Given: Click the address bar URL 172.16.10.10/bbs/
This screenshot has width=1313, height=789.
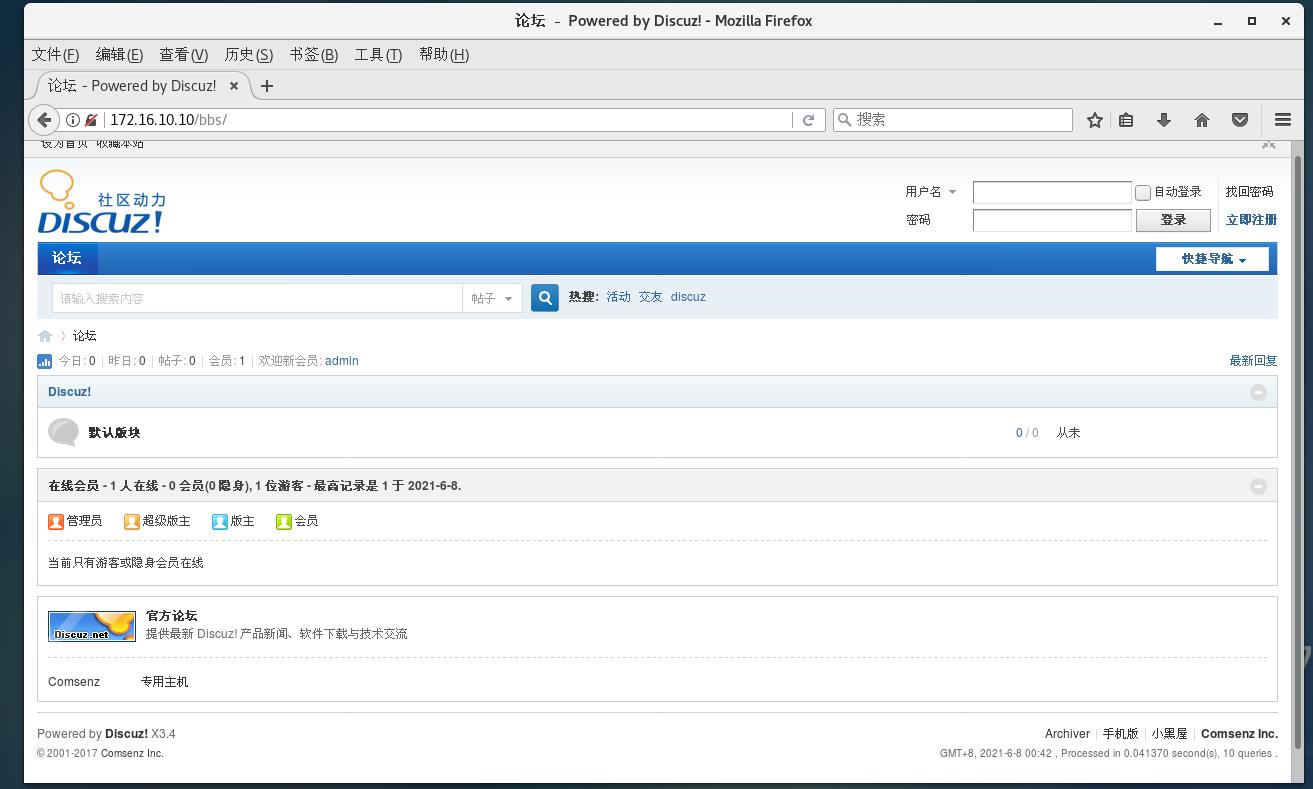Looking at the screenshot, I should point(168,120).
